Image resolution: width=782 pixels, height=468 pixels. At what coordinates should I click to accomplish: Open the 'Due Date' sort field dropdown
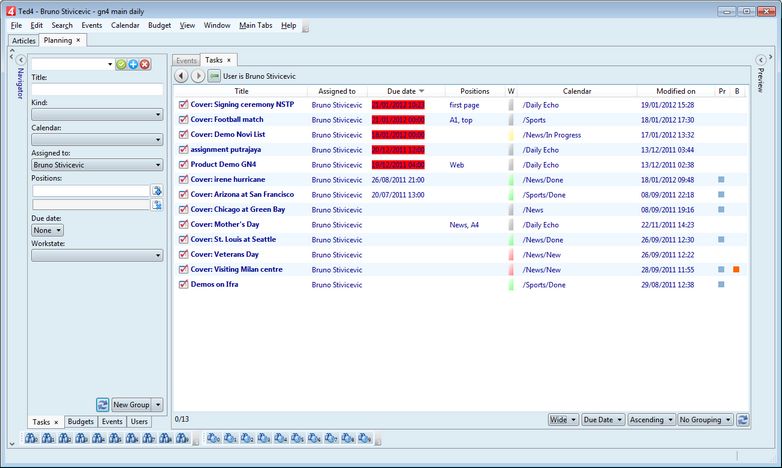[602, 420]
